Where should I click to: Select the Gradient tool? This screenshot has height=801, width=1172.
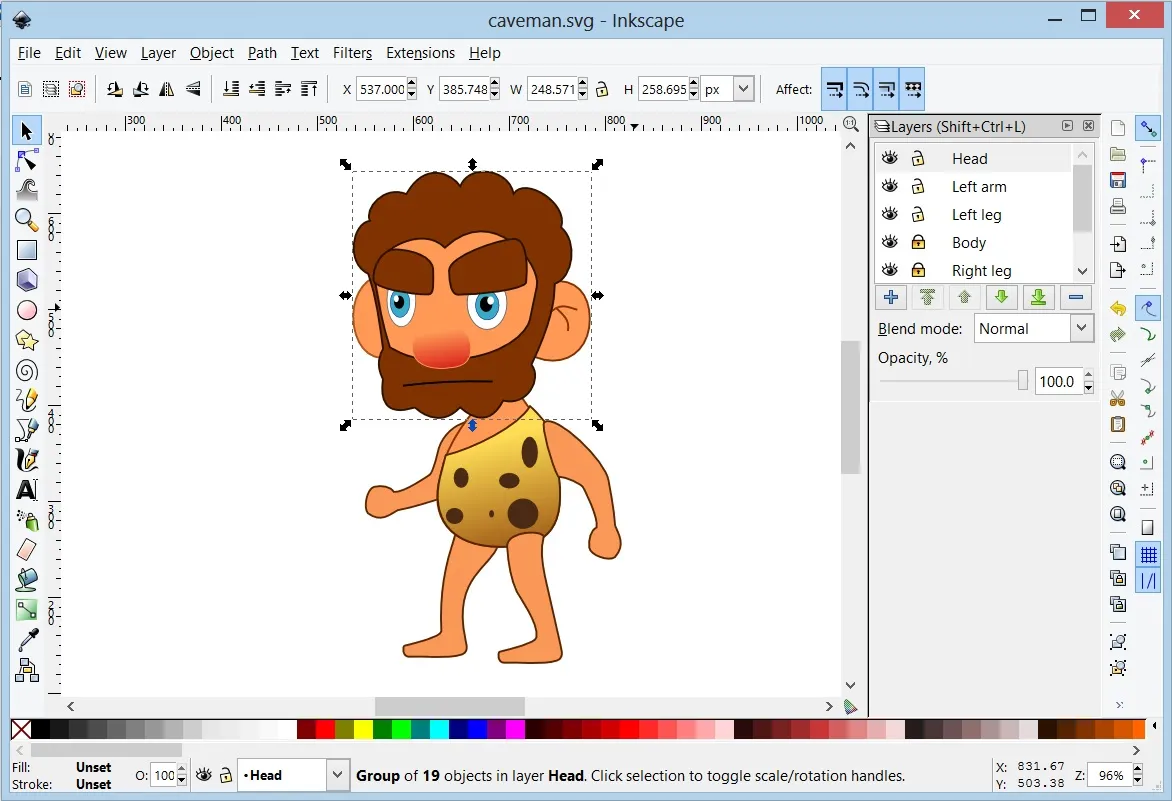tap(27, 610)
